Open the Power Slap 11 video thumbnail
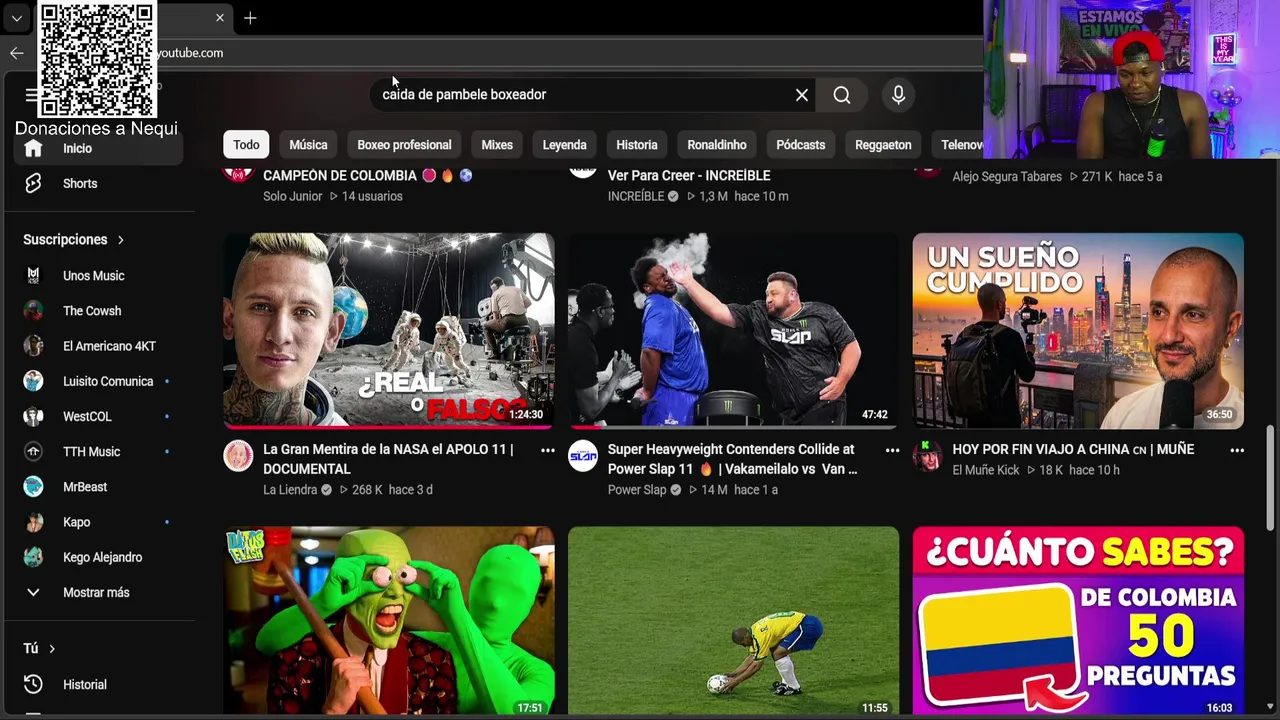Image resolution: width=1280 pixels, height=720 pixels. (733, 331)
